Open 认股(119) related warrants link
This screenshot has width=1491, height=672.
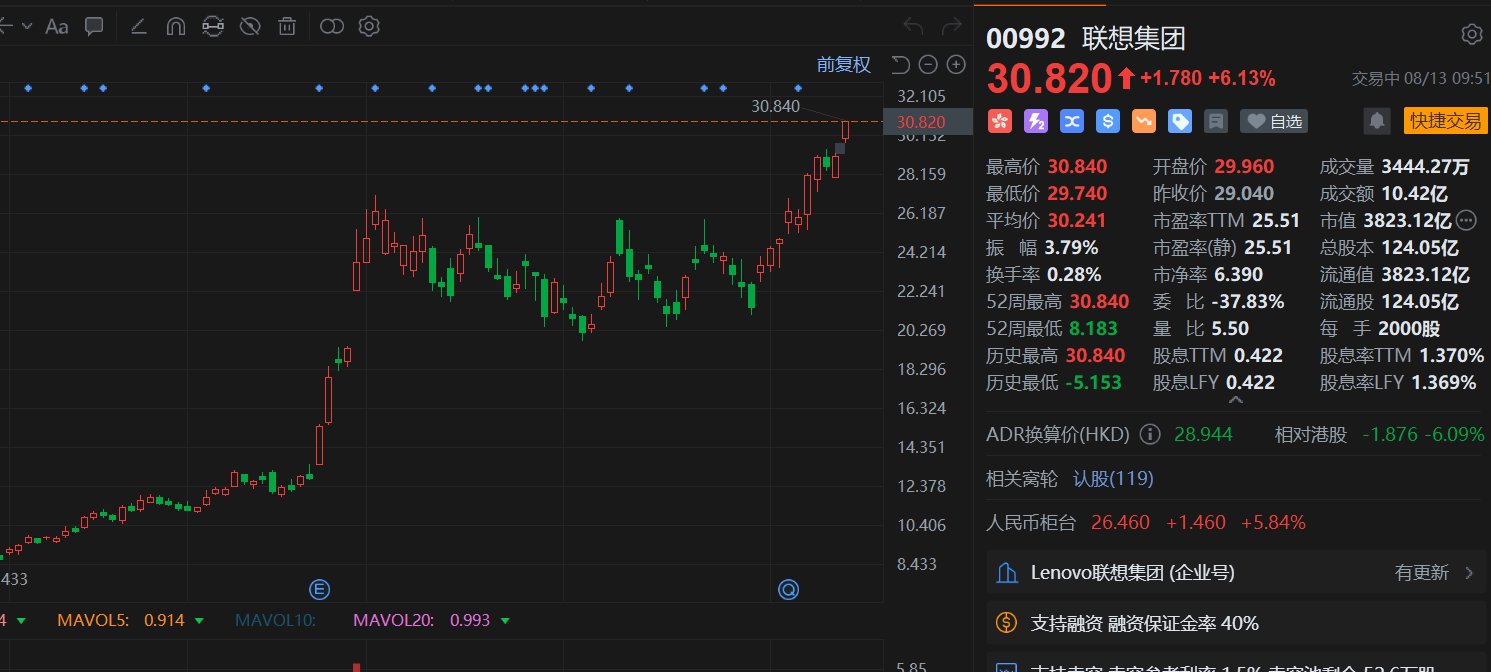click(x=1113, y=479)
